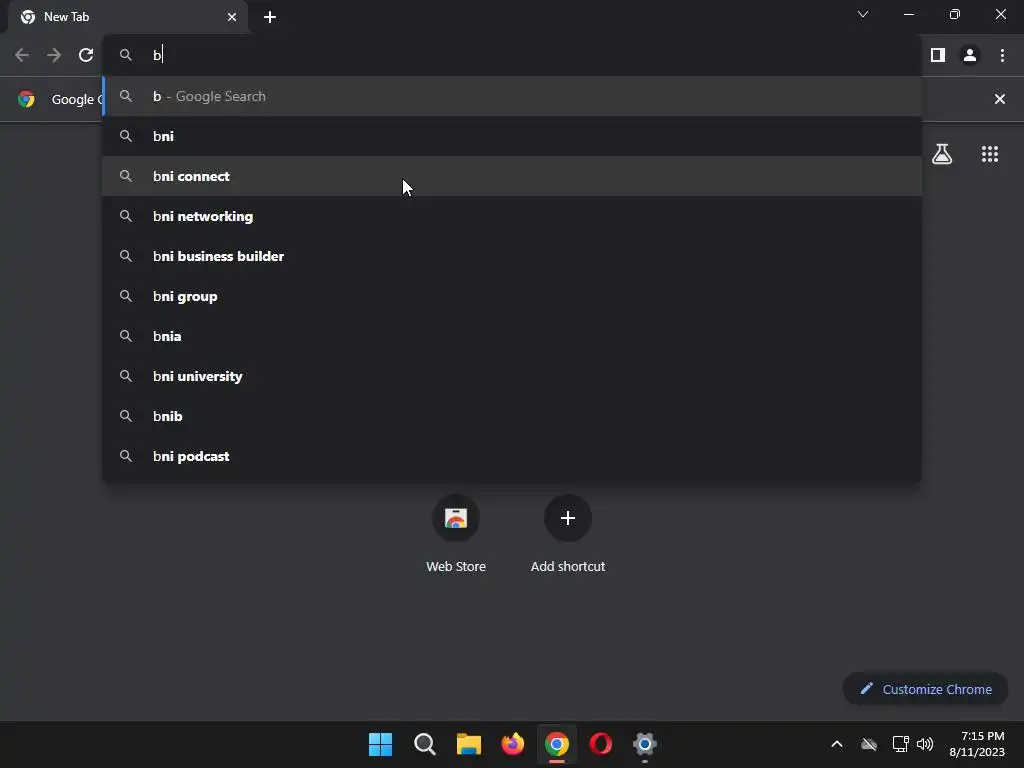Select the 'bnia' suggestion
The width and height of the screenshot is (1024, 768).
(x=512, y=336)
